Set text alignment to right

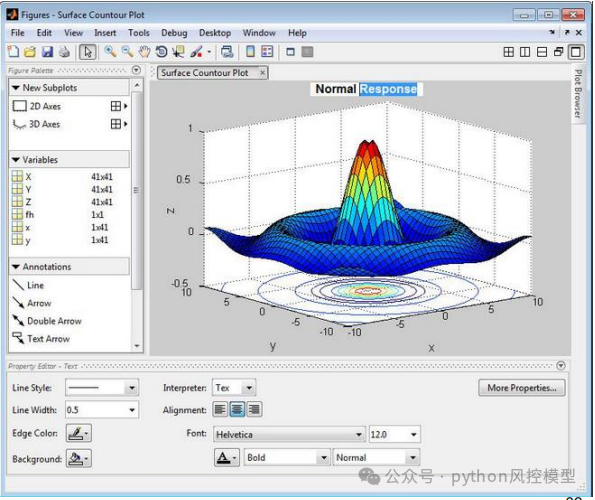click(x=254, y=409)
